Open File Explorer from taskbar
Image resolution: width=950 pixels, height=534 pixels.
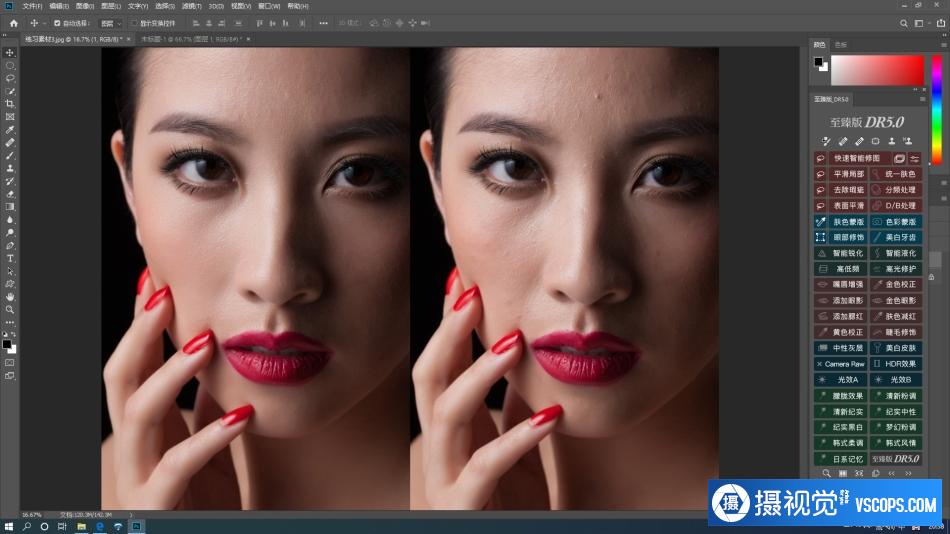[81, 526]
